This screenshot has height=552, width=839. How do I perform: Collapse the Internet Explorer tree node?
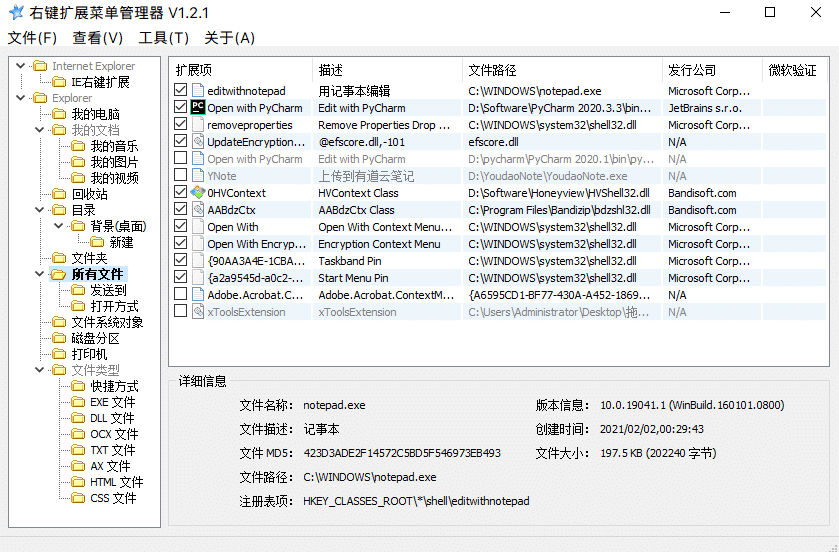(x=20, y=66)
